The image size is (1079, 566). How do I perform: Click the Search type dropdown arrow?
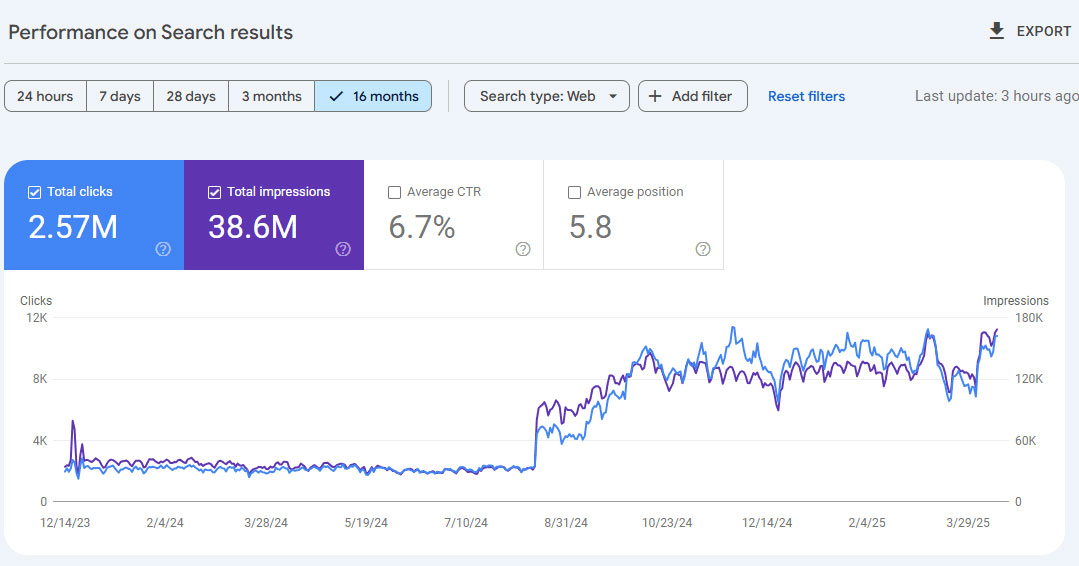(612, 96)
